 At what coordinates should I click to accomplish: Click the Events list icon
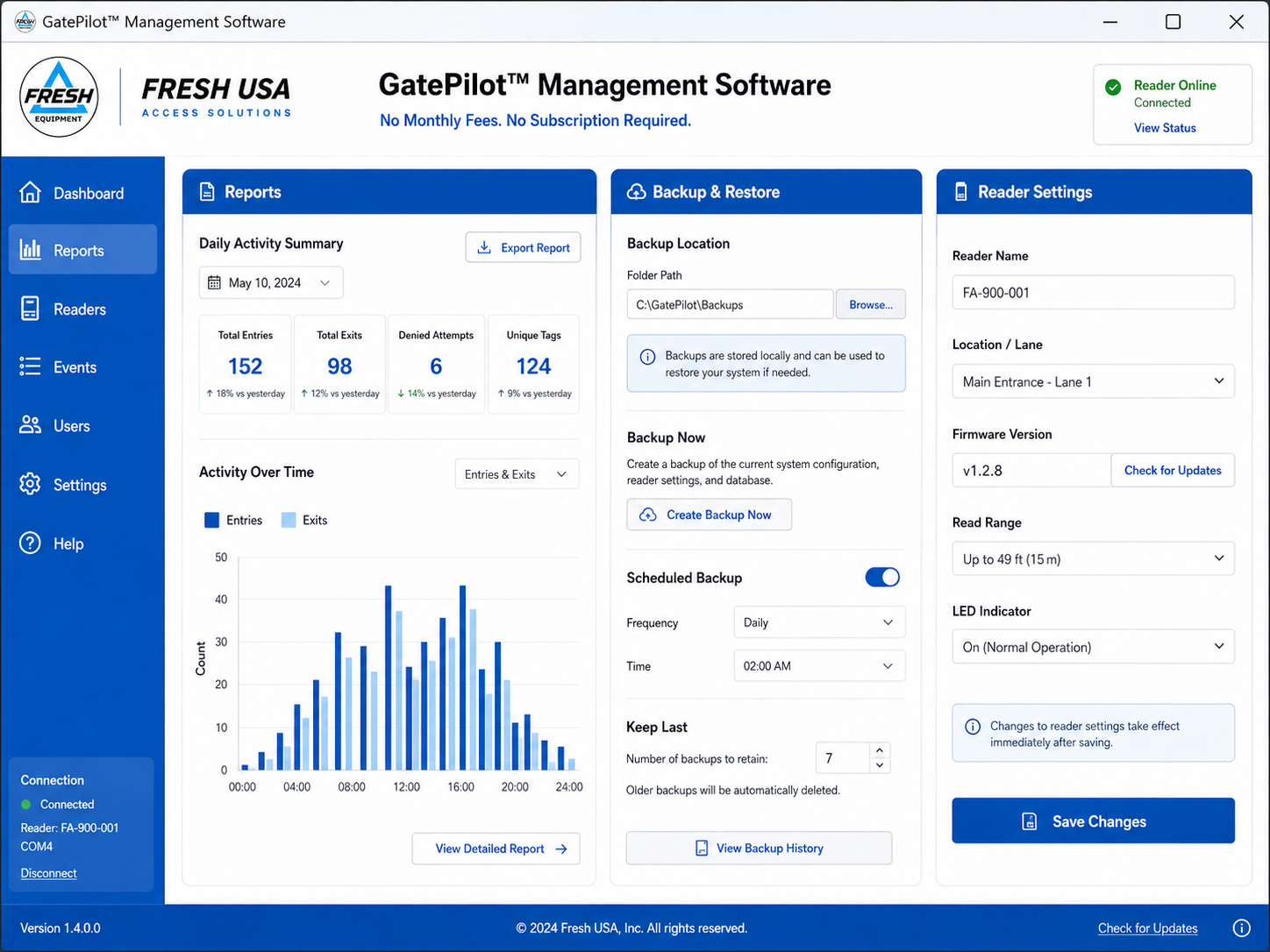coord(30,366)
